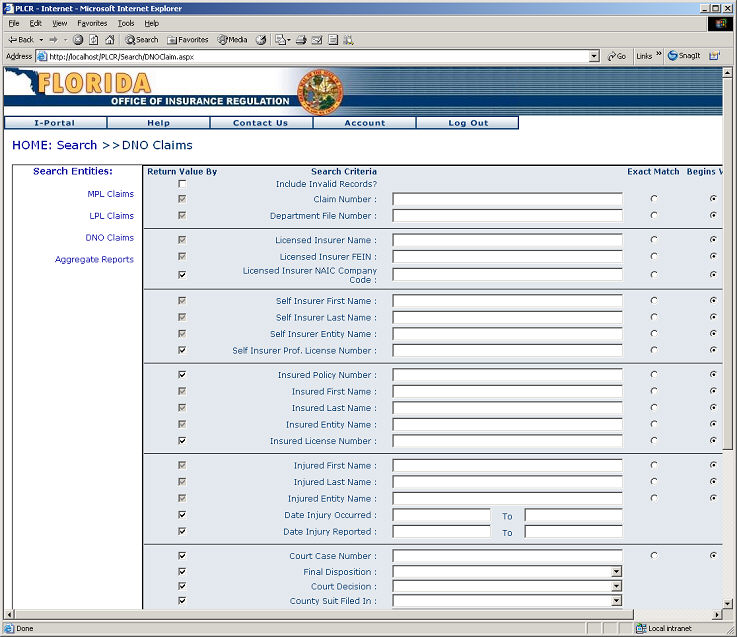Click the Back button in the browser toolbar
This screenshot has width=737, height=637.
pos(20,40)
